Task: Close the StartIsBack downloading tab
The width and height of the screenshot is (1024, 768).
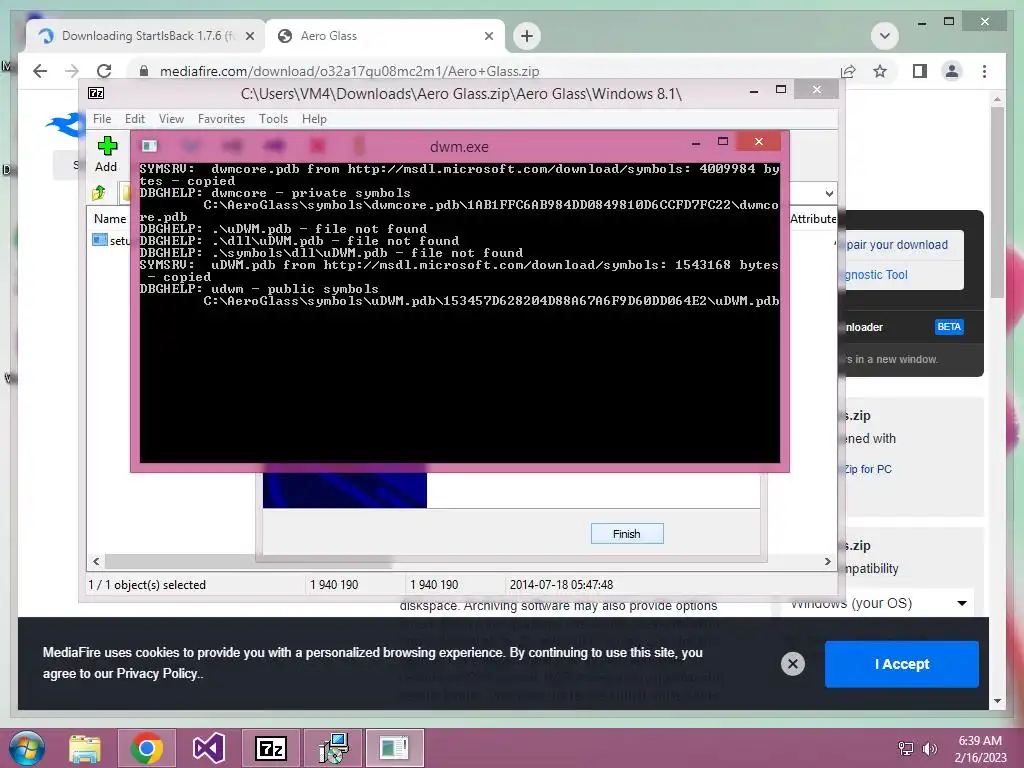Action: 249,37
